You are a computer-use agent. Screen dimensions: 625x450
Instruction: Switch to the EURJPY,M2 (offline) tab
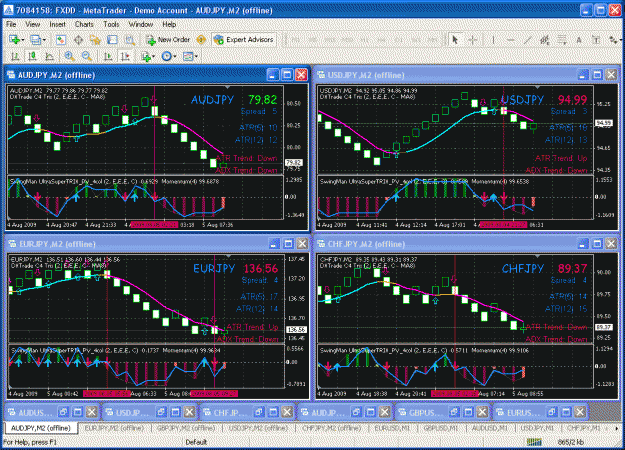(114, 428)
